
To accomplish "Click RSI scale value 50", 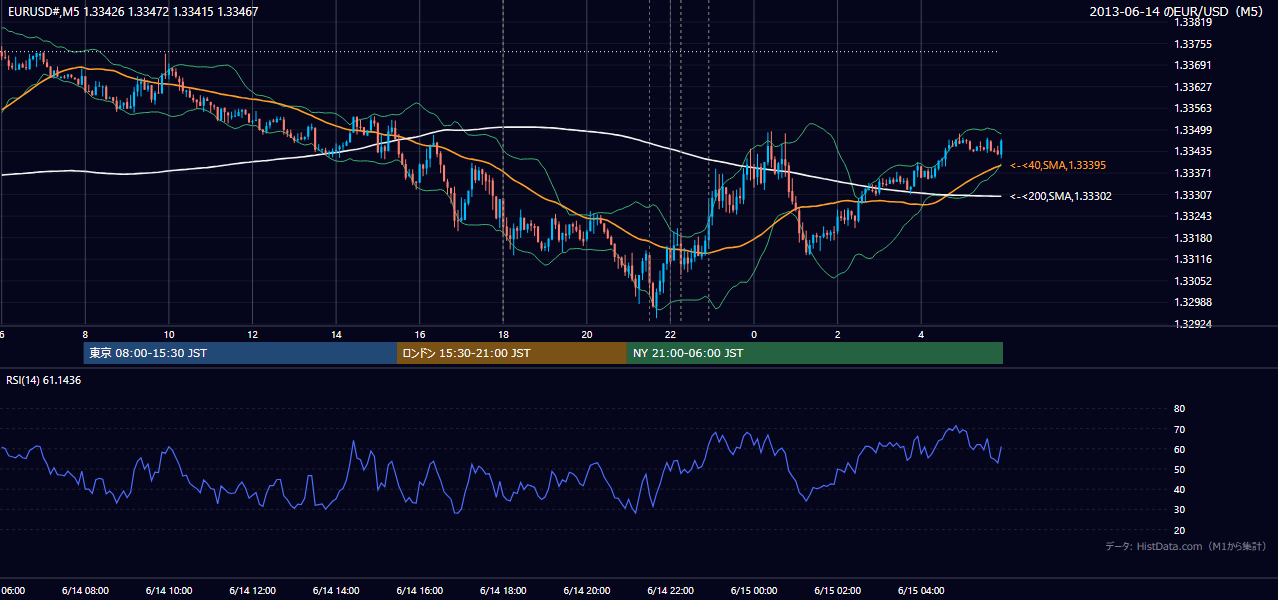I will click(x=1179, y=469).
